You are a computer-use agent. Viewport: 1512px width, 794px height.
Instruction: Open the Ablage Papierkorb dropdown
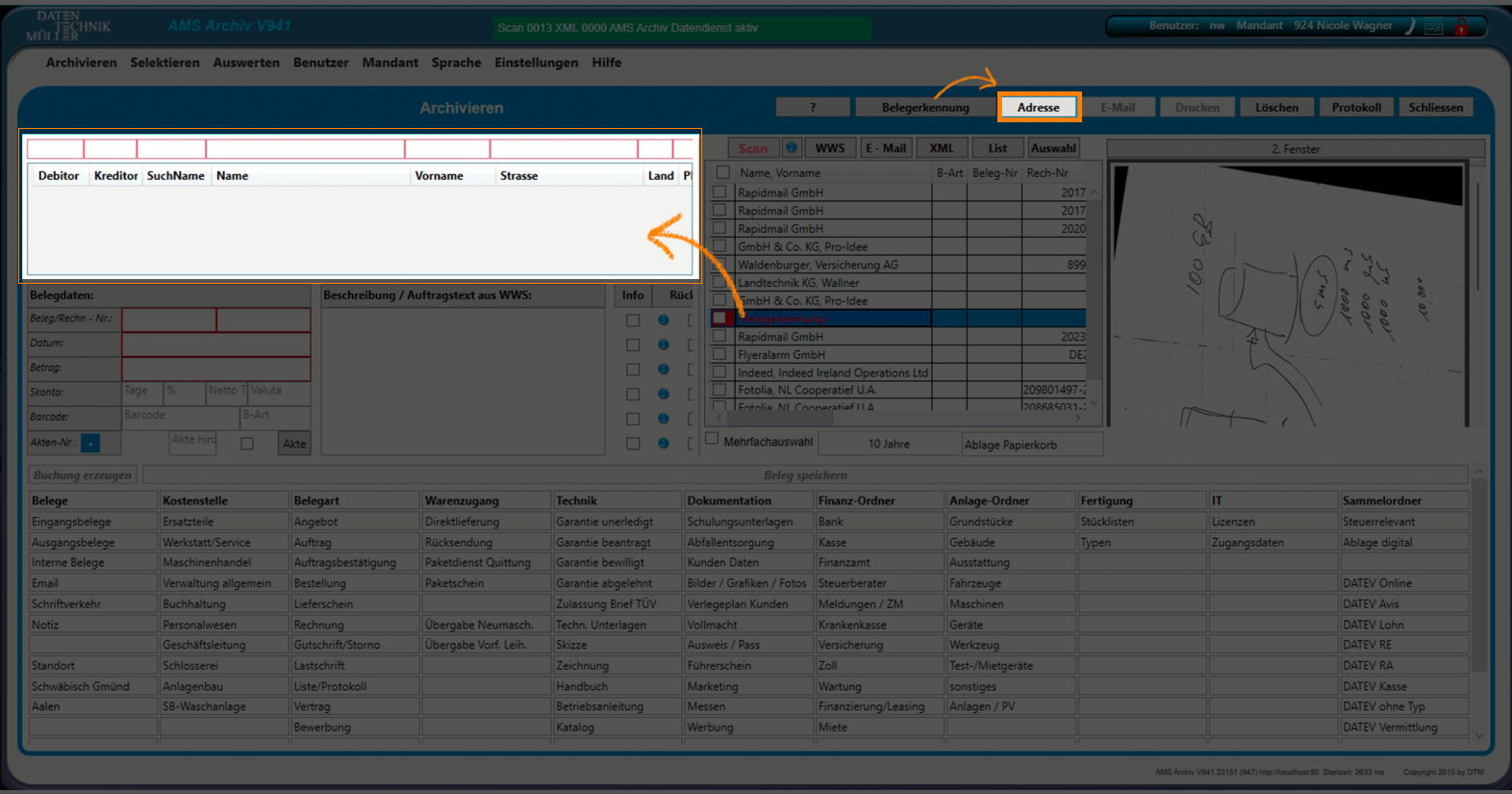coord(1032,445)
